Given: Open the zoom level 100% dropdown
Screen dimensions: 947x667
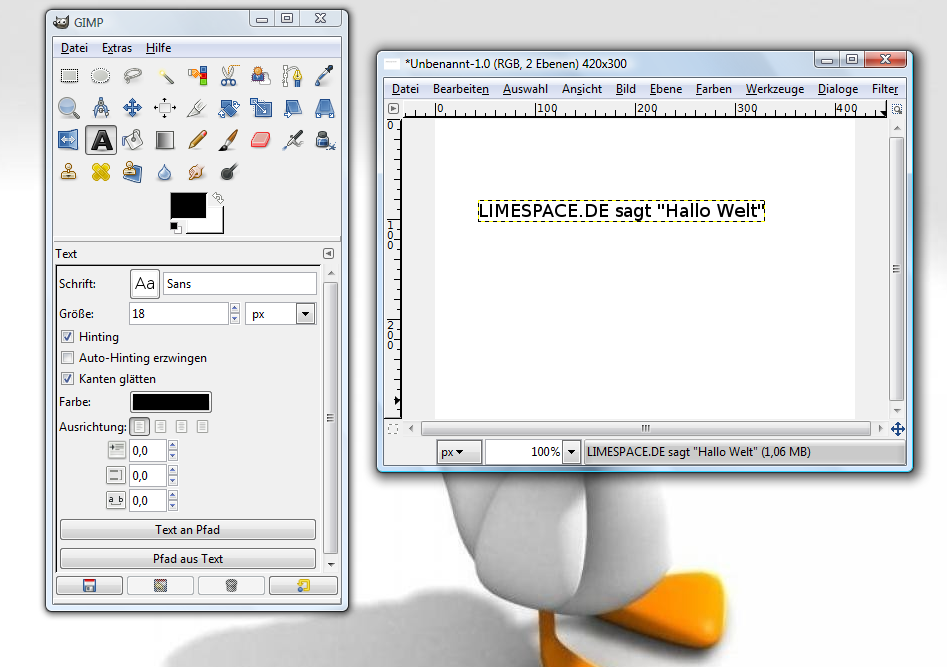Looking at the screenshot, I should click(571, 452).
